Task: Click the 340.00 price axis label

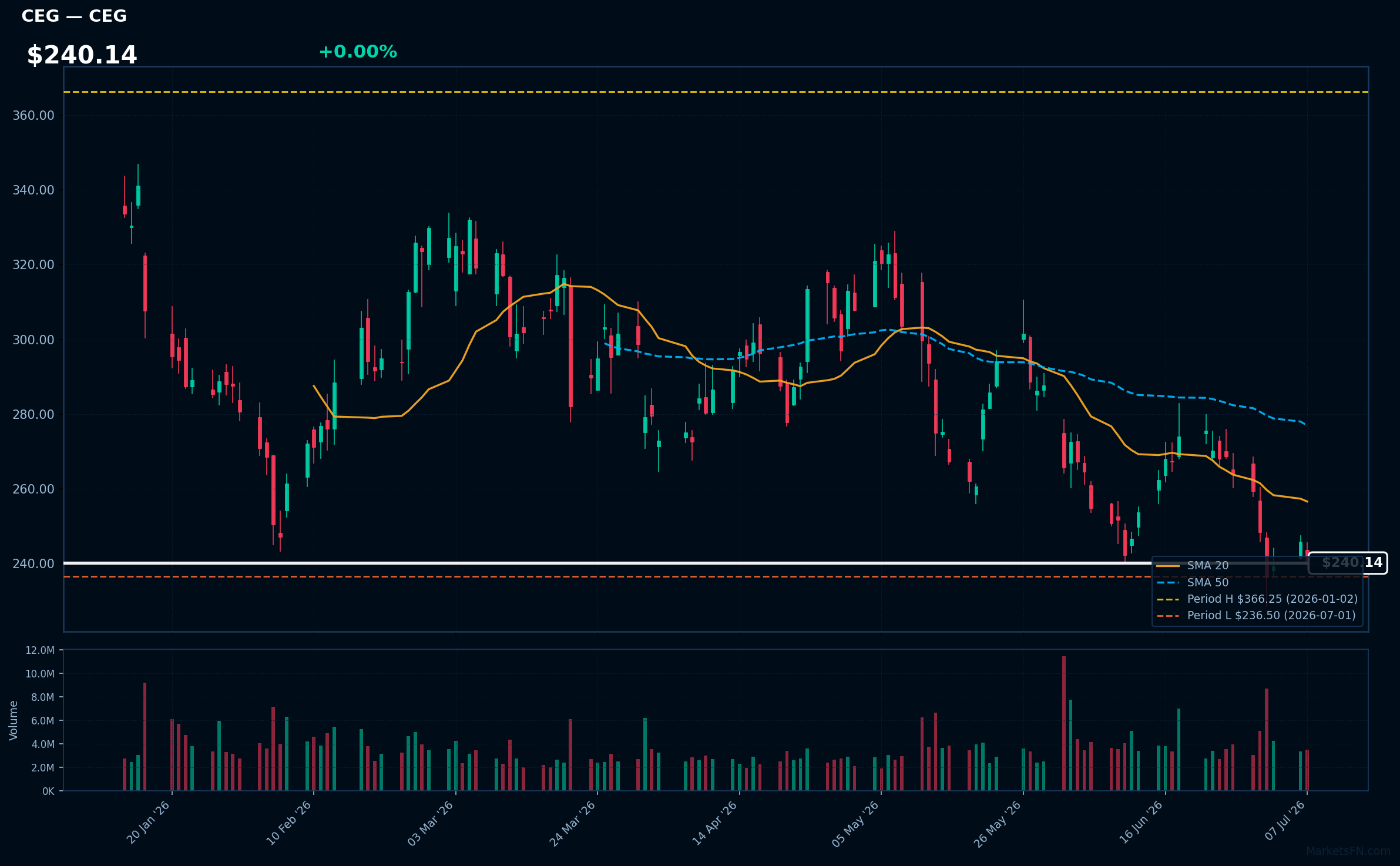Action: 33,190
